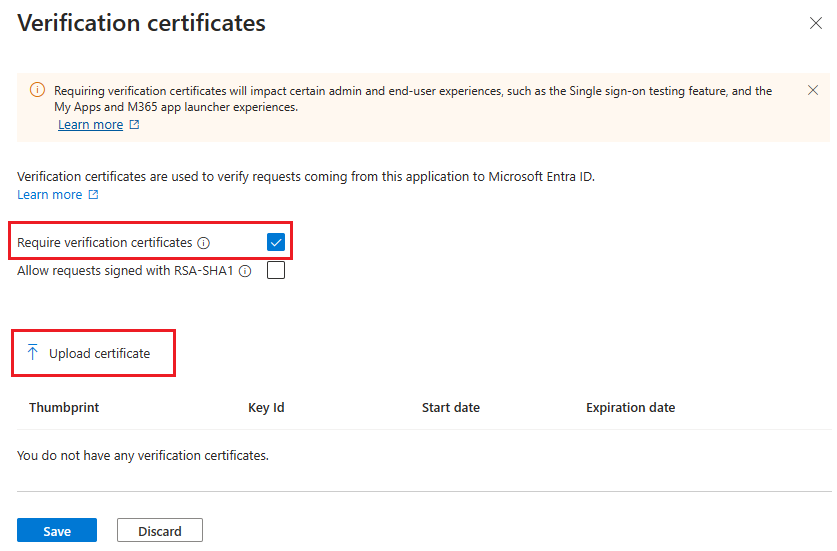Discard the changes
This screenshot has width=837, height=551.
160,531
